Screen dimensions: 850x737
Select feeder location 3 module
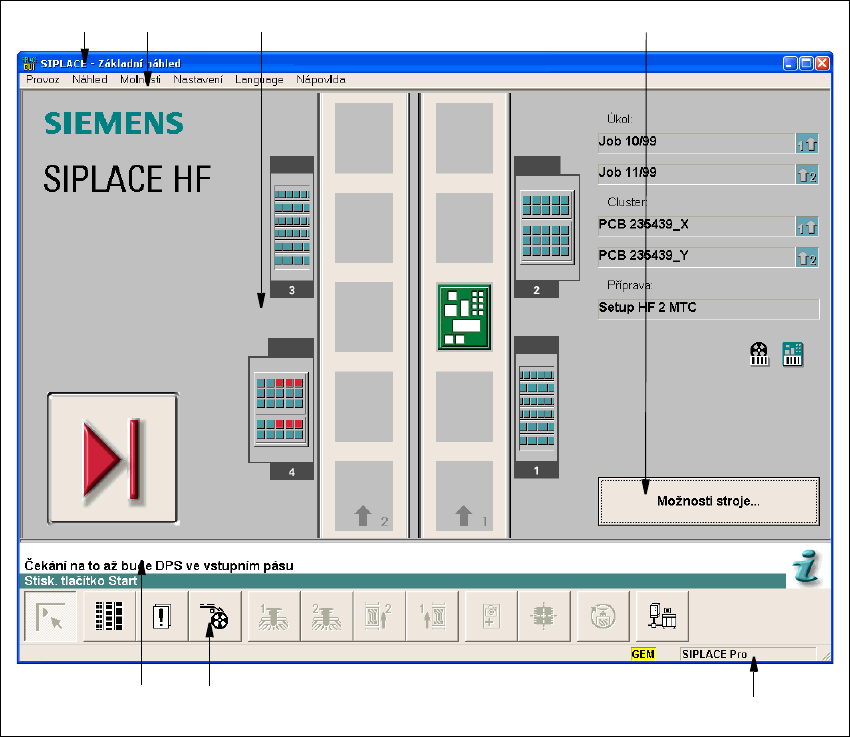pos(292,227)
